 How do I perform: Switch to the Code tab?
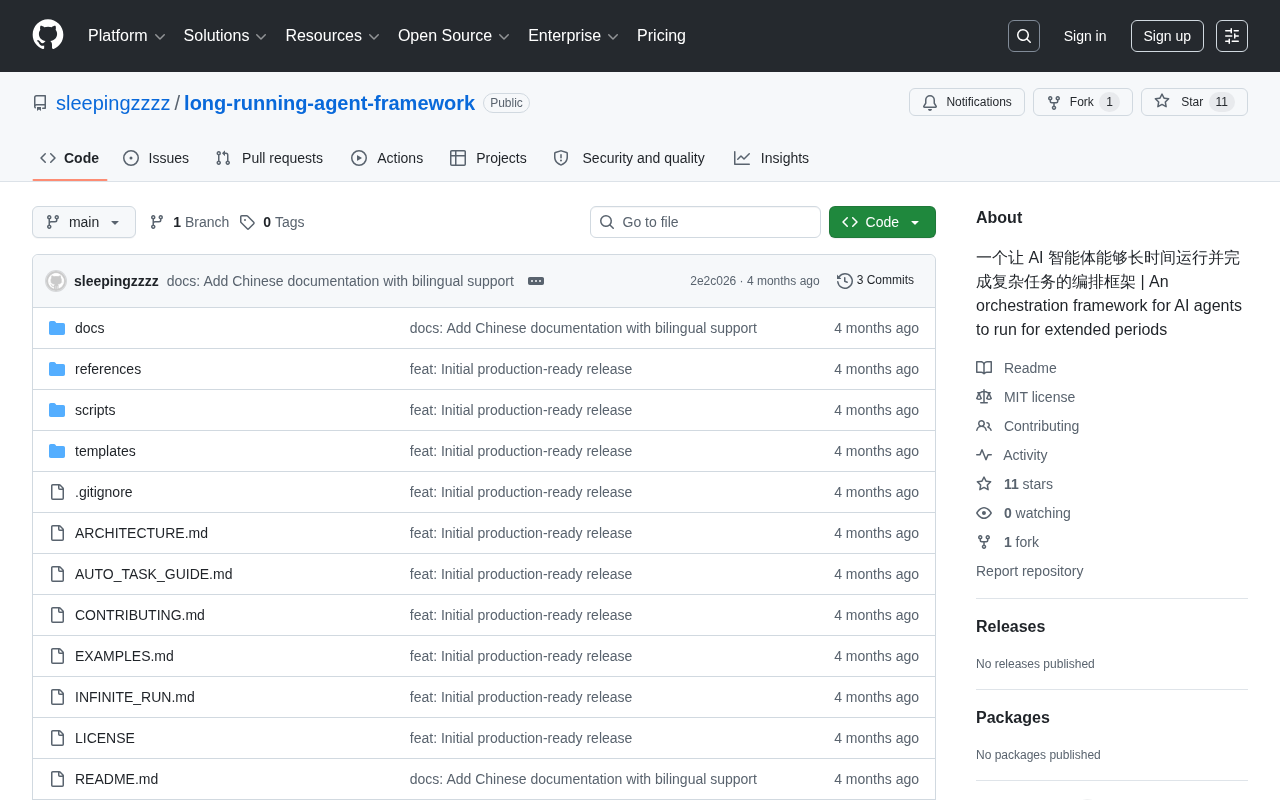(70, 158)
